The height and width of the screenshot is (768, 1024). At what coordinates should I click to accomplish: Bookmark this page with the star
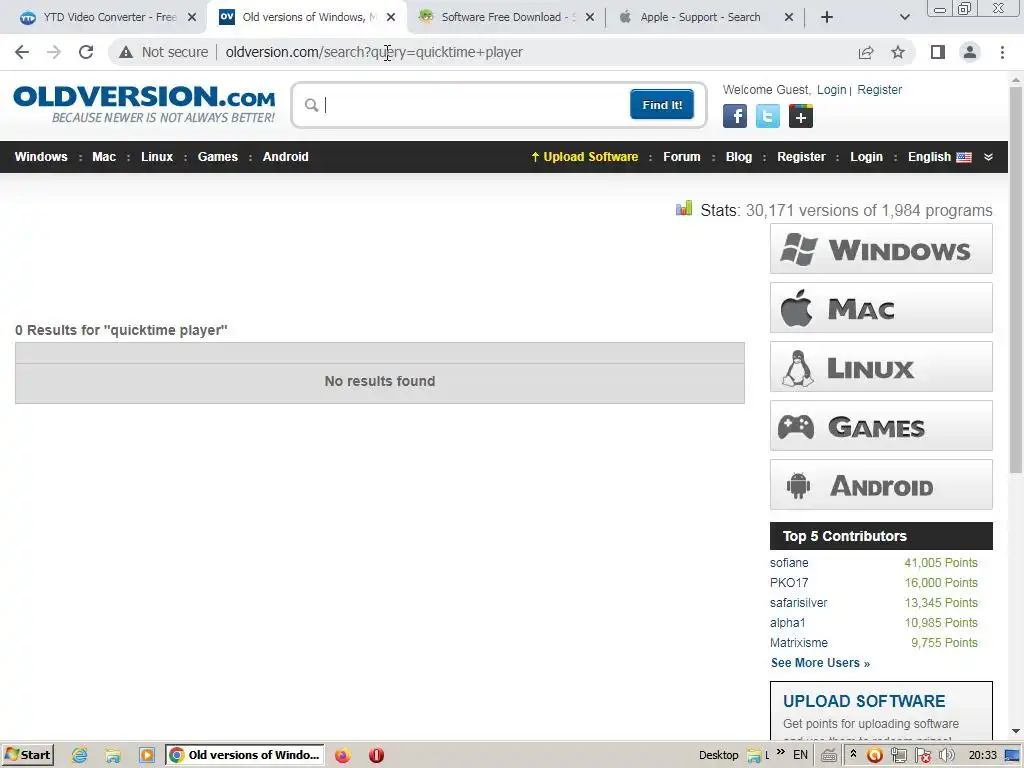[898, 52]
